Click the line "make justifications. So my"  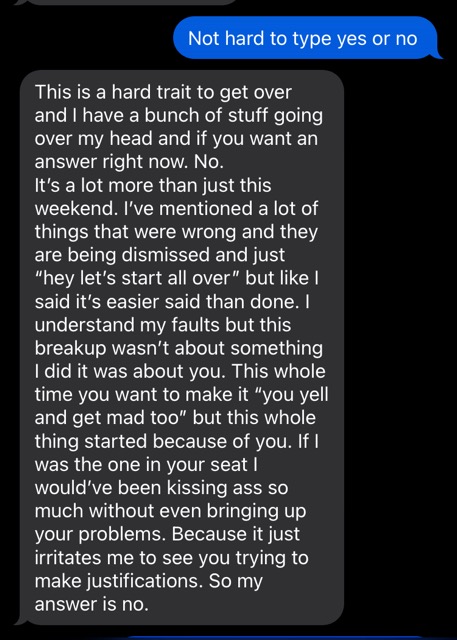click(x=149, y=581)
